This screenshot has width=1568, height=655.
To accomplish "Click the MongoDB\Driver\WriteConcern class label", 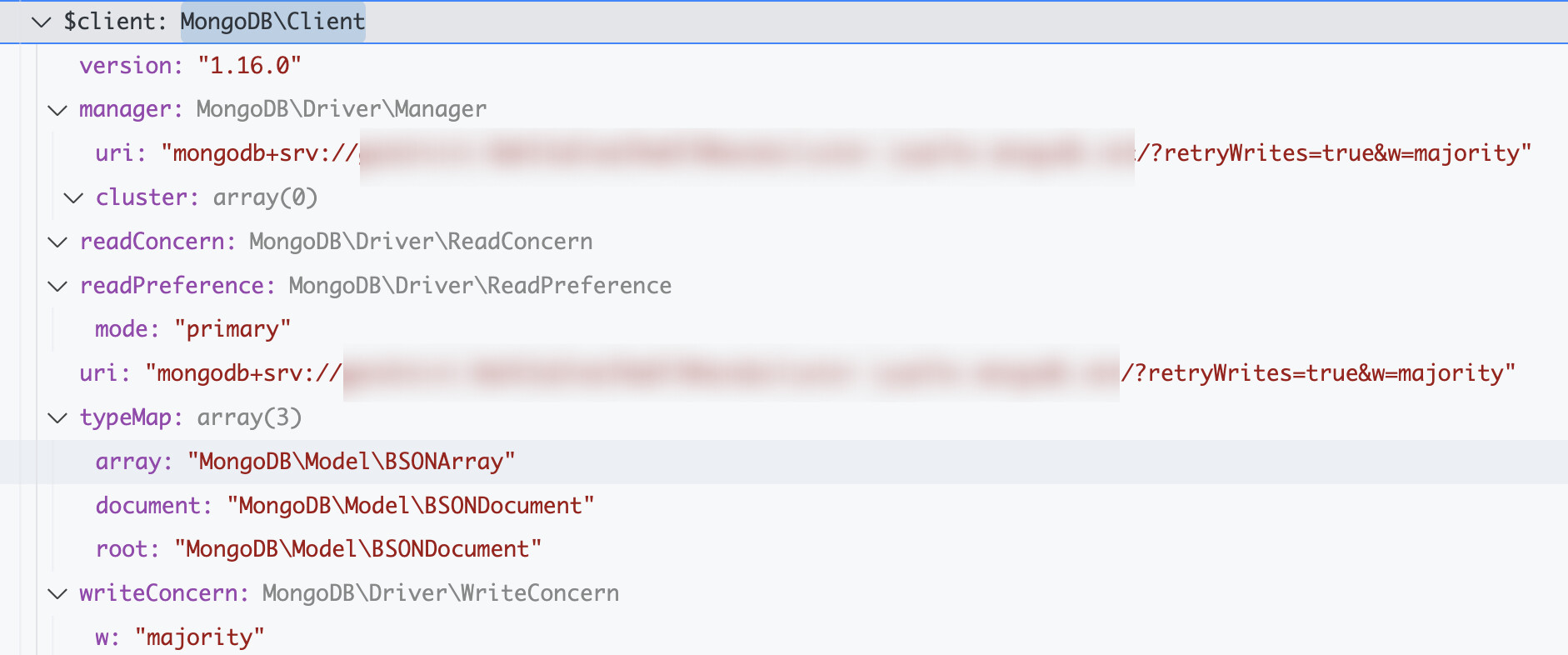I will [440, 593].
